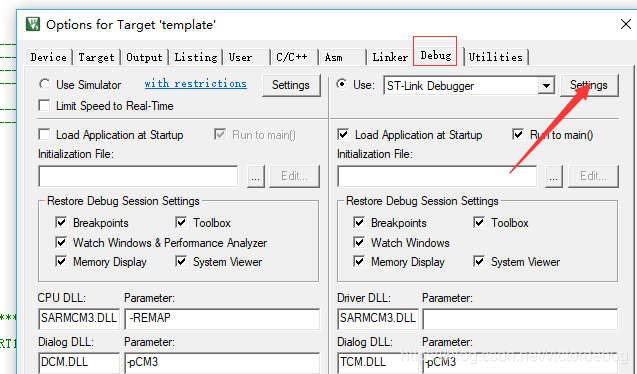Toggle debugger Watch Windows checkbox

click(x=359, y=242)
